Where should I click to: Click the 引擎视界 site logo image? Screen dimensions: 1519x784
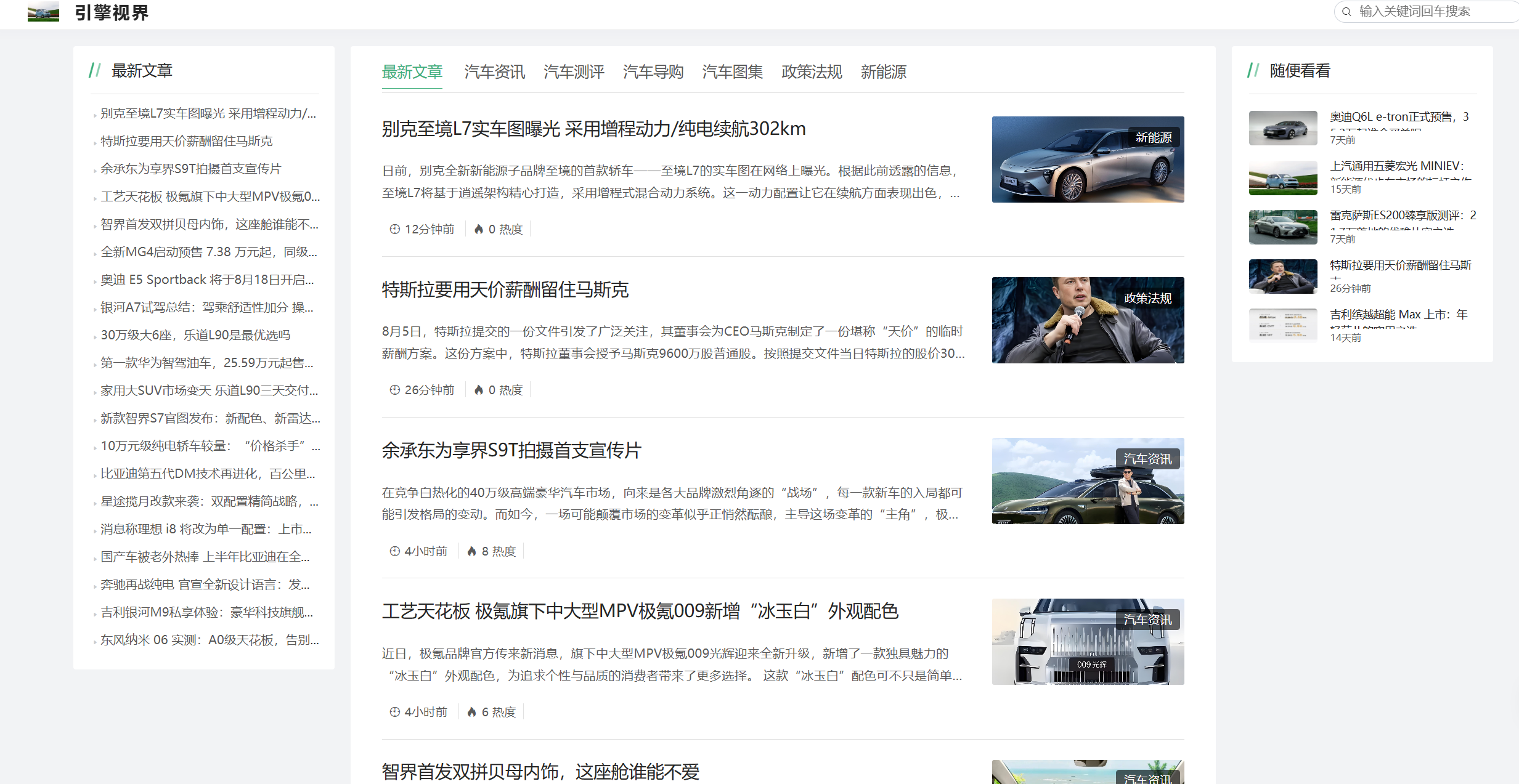pos(43,12)
